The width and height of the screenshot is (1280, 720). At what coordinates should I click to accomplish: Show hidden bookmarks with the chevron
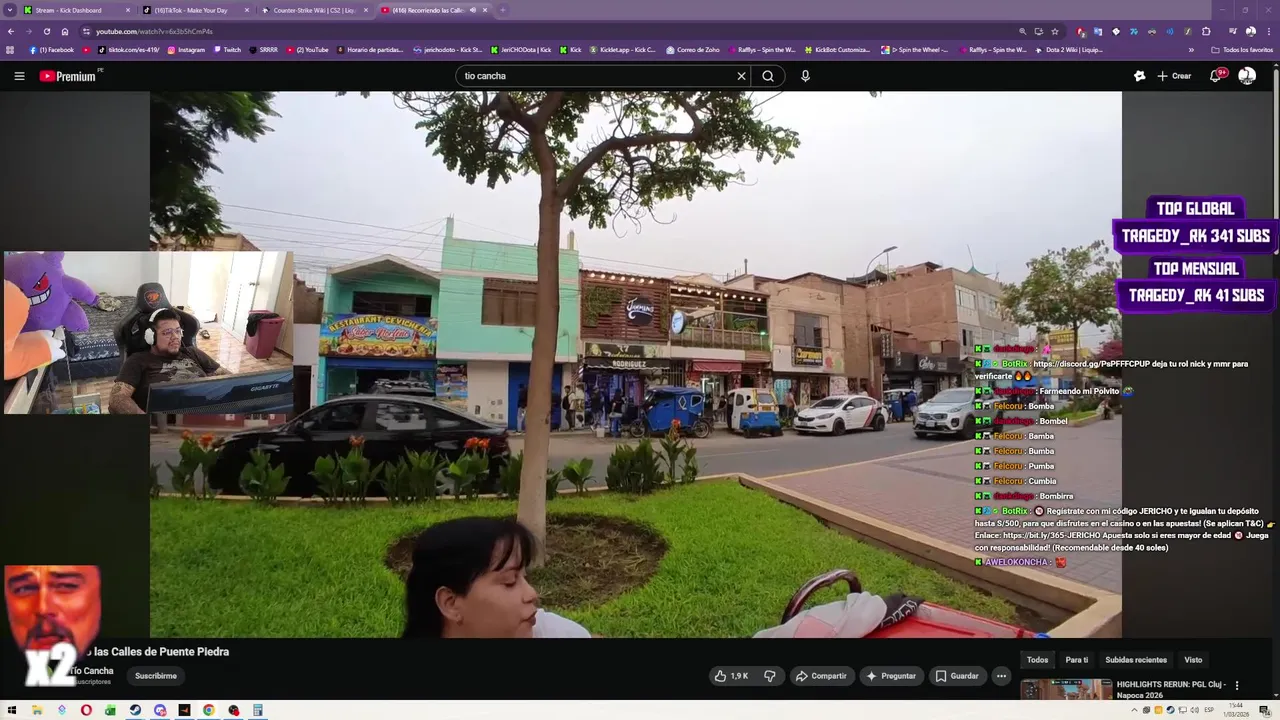click(x=1191, y=50)
